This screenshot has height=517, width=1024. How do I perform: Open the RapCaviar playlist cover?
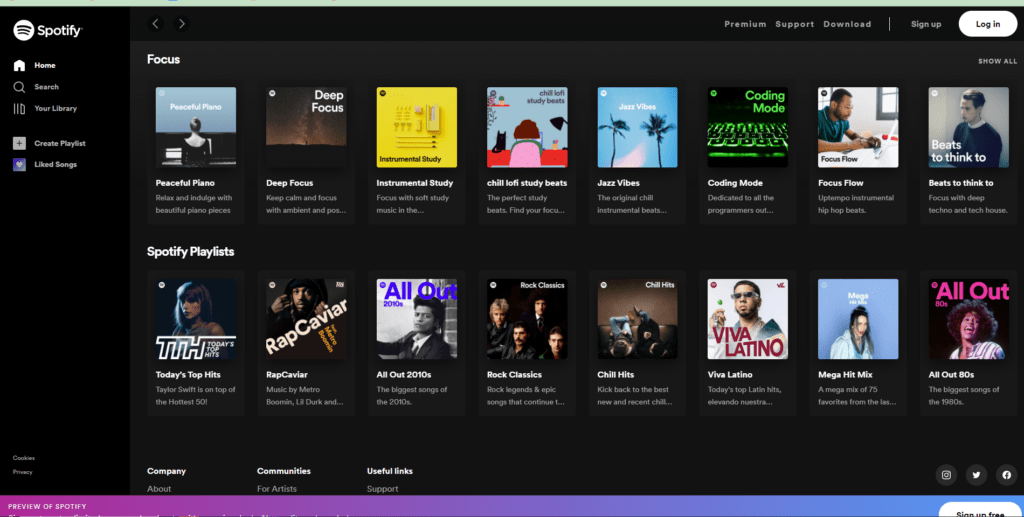tap(306, 319)
